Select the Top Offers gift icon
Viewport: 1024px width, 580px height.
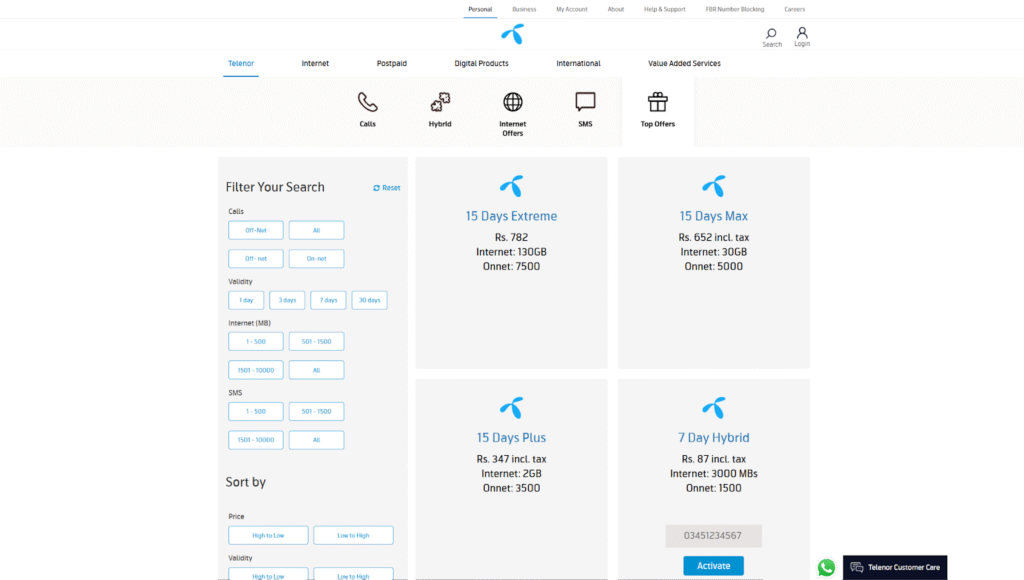click(657, 101)
